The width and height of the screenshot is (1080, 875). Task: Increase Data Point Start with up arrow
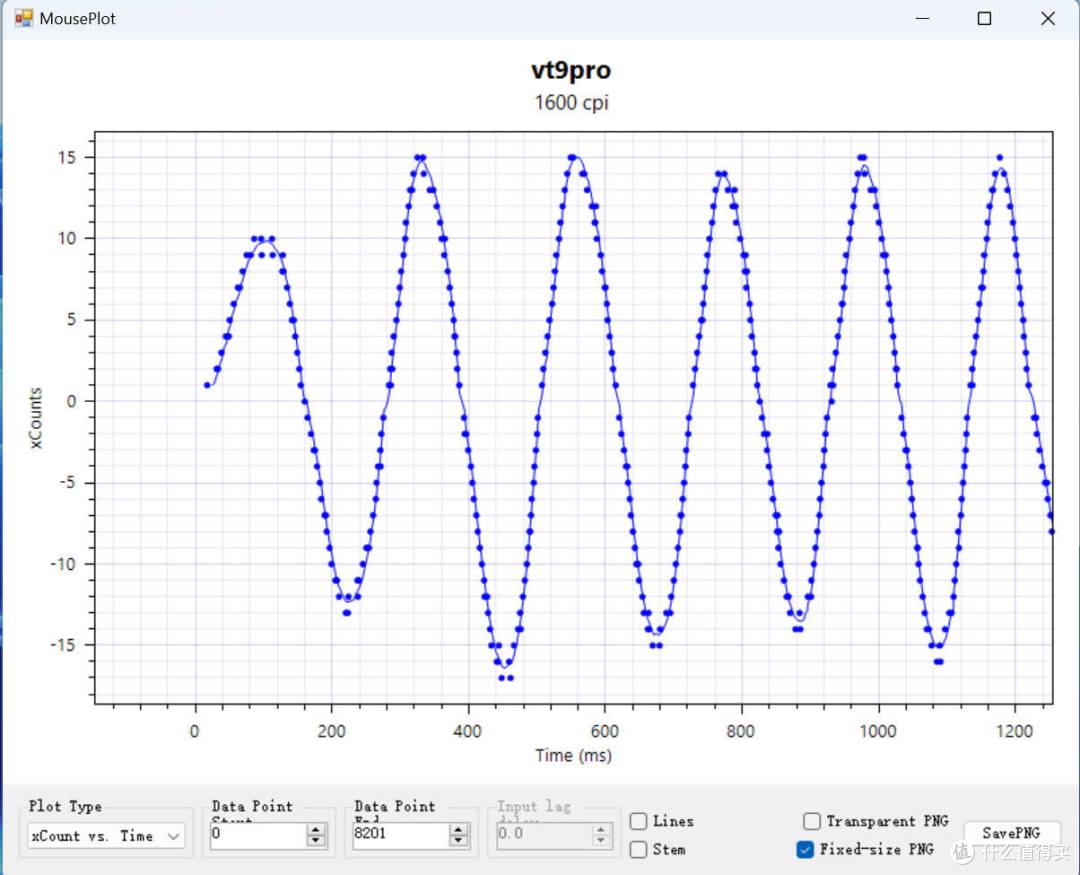(x=315, y=830)
